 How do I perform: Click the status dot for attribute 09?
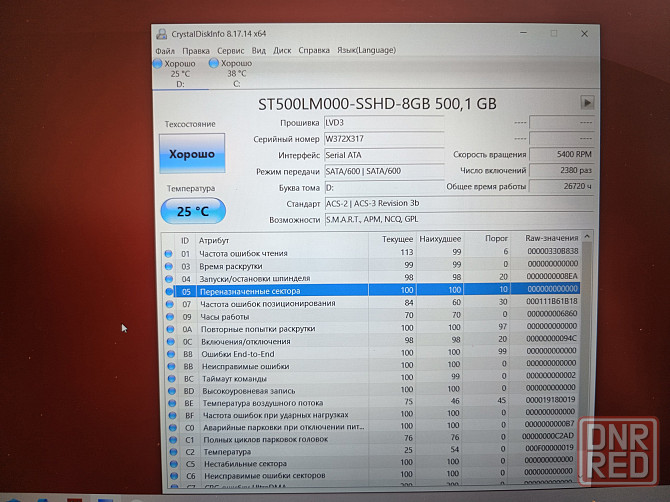(170, 317)
